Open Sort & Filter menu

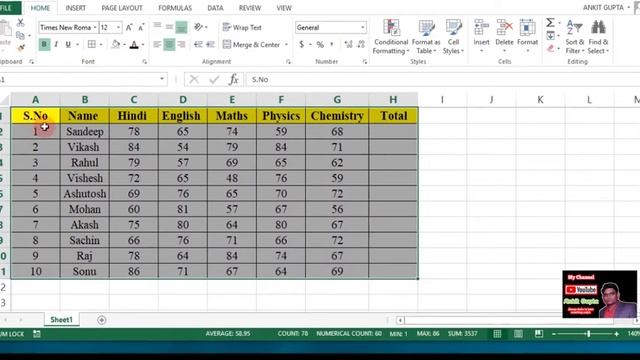pyautogui.click(x=575, y=37)
